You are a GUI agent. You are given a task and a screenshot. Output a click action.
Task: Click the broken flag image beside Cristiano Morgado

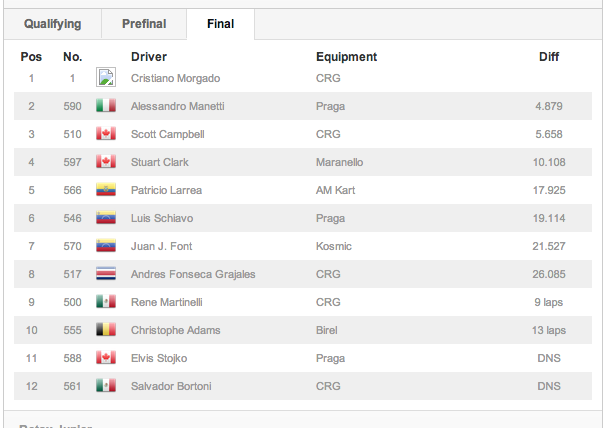pyautogui.click(x=105, y=77)
